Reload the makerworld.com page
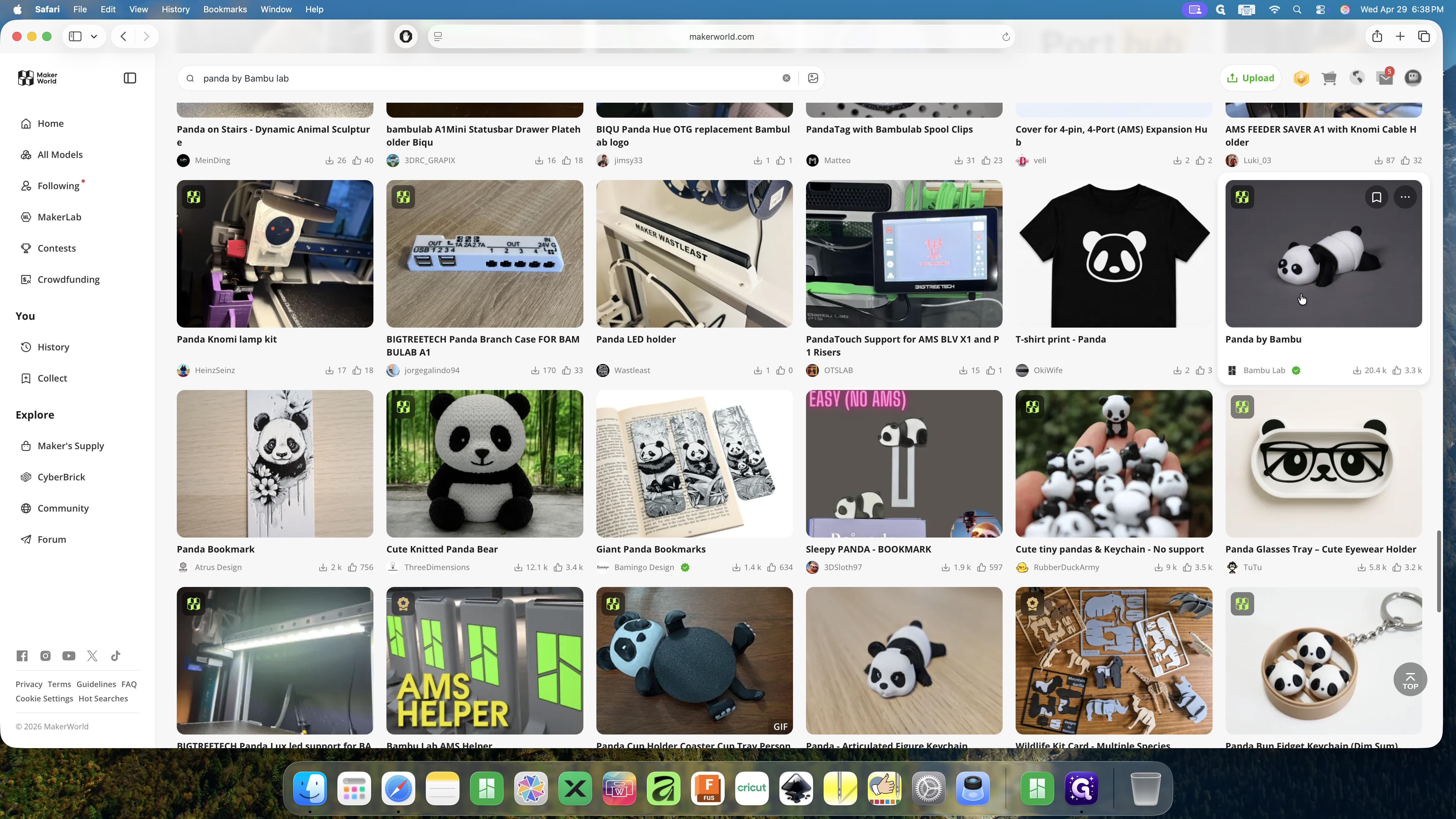1456x819 pixels. coord(1006,37)
